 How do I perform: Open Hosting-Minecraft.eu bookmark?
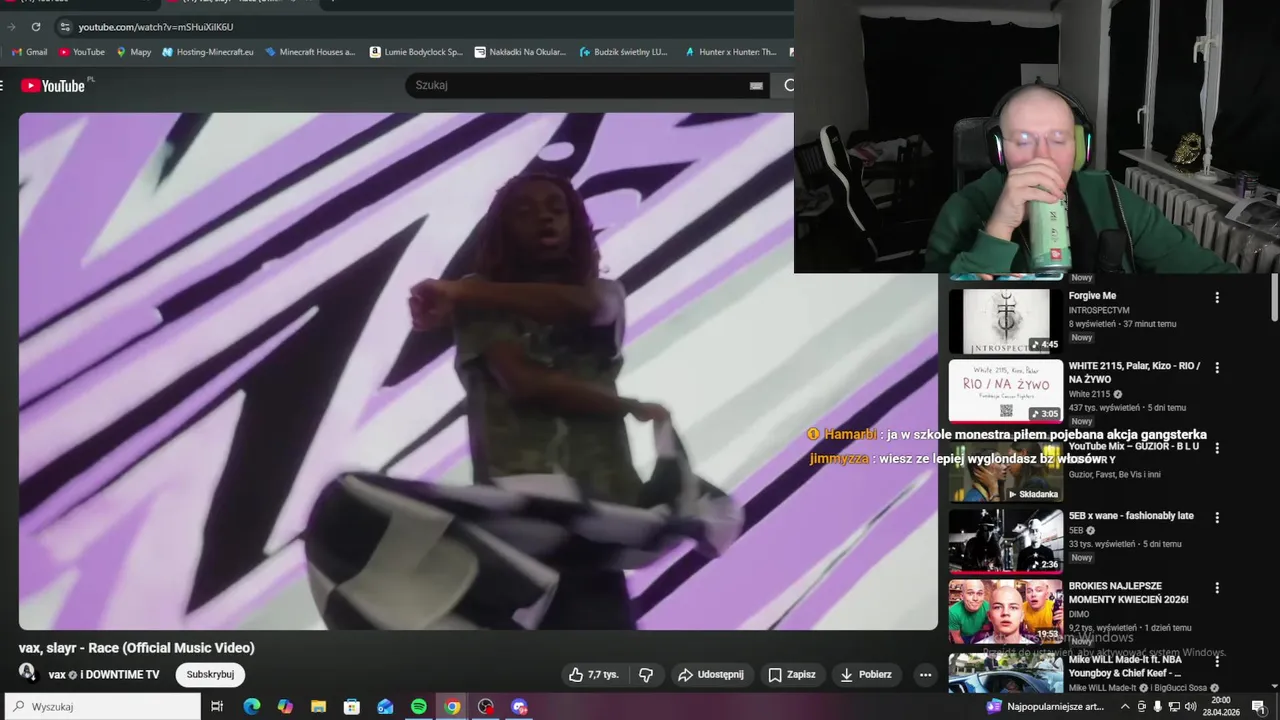208,52
